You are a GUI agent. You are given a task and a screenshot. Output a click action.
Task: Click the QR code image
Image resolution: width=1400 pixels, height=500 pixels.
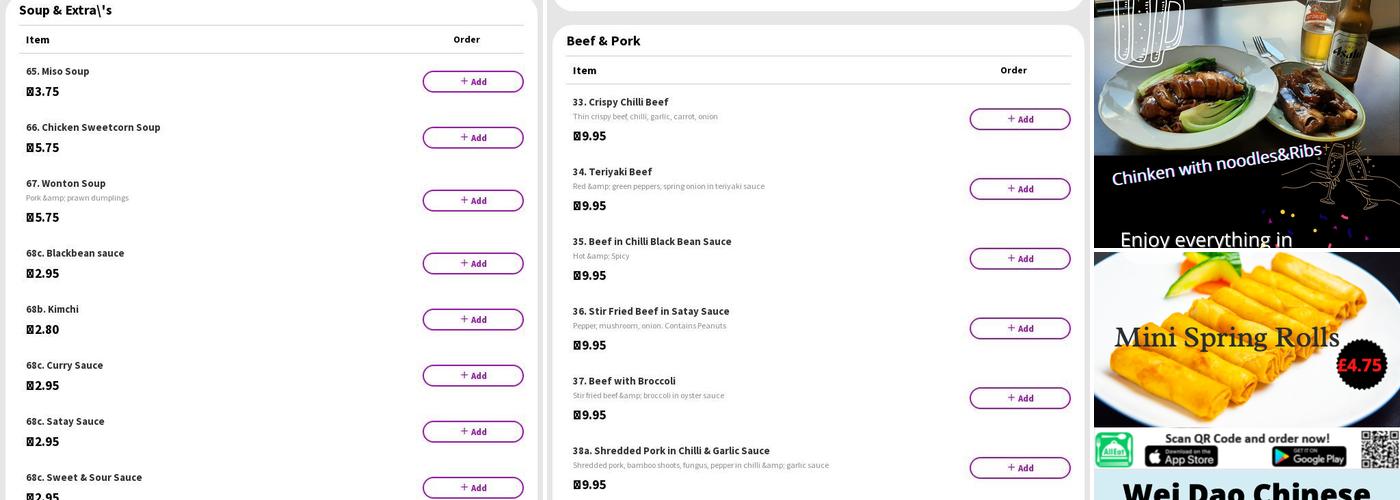click(1379, 449)
